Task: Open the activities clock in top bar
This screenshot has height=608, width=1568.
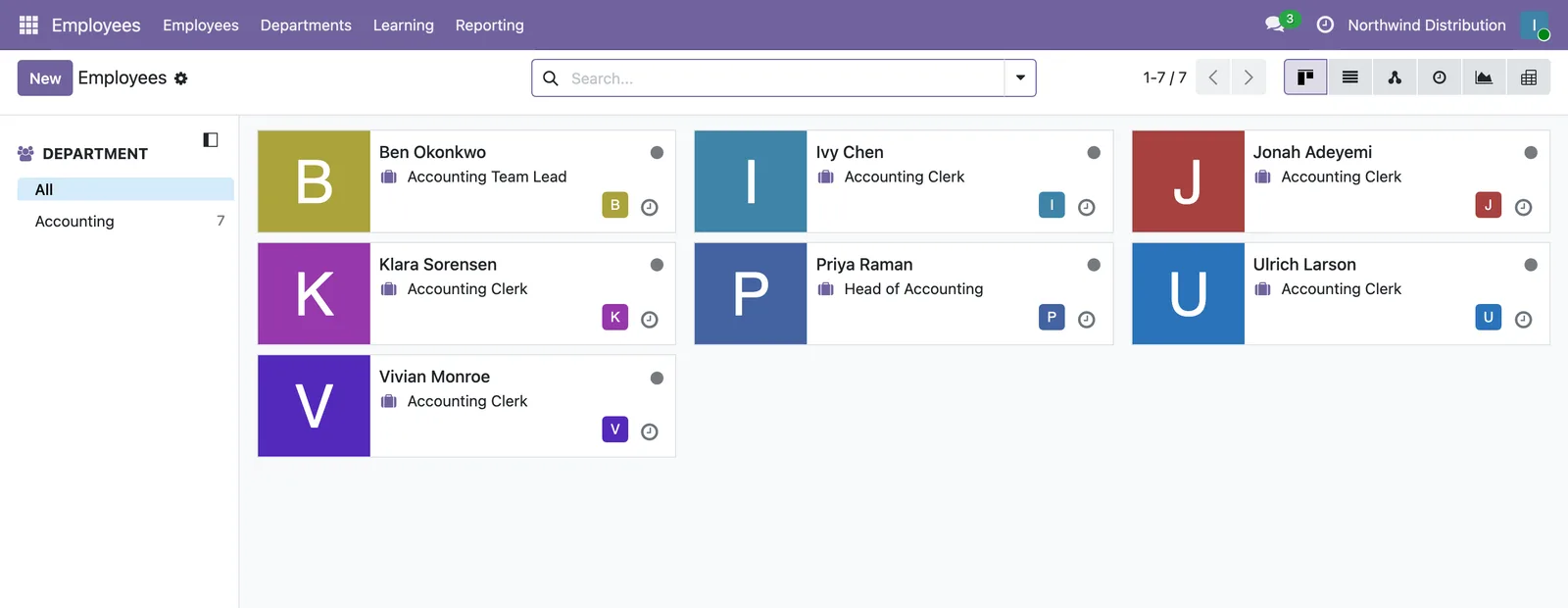Action: click(1325, 25)
